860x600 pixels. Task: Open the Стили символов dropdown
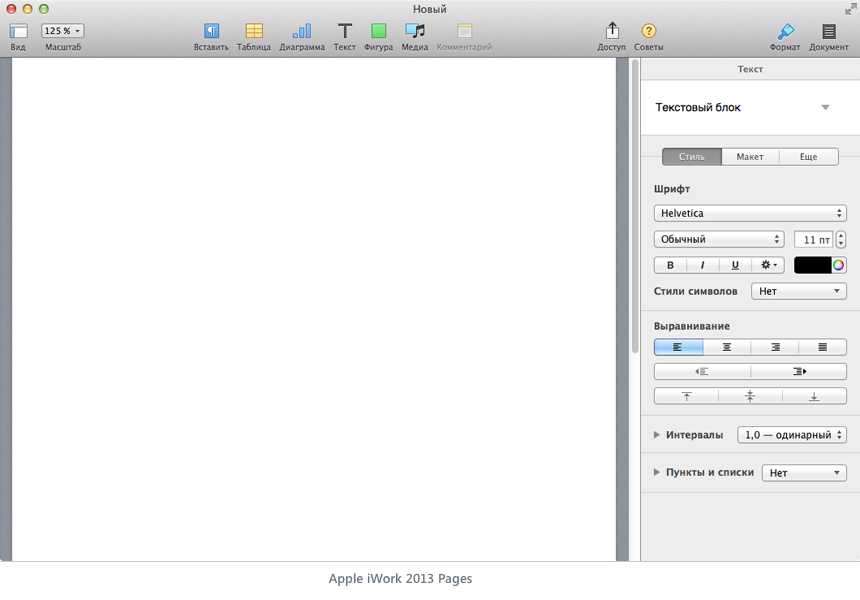[x=798, y=289]
